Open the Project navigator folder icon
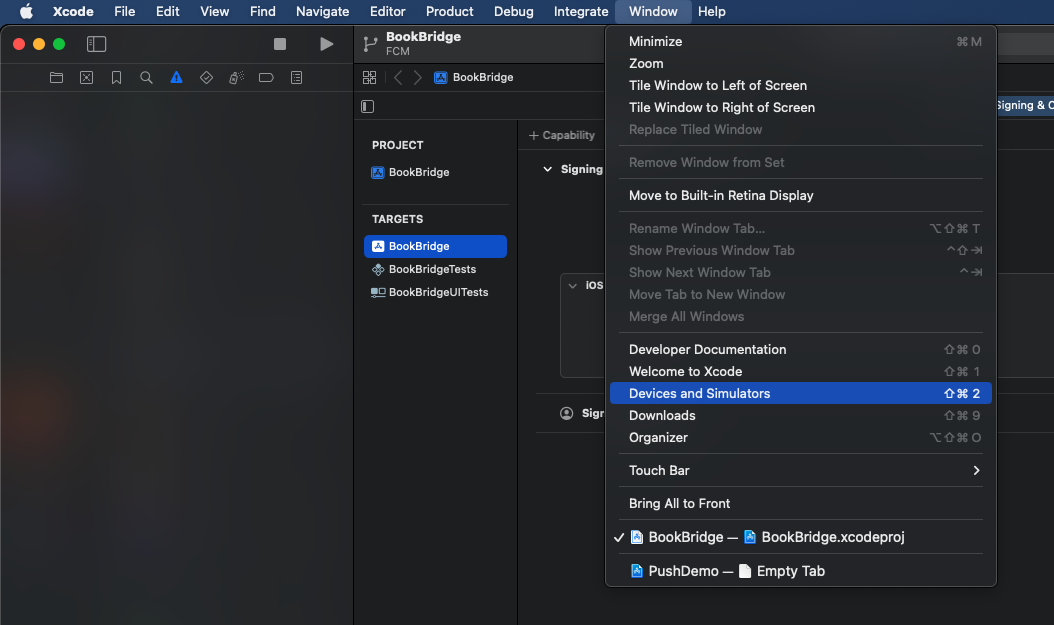The image size is (1054, 625). click(57, 78)
